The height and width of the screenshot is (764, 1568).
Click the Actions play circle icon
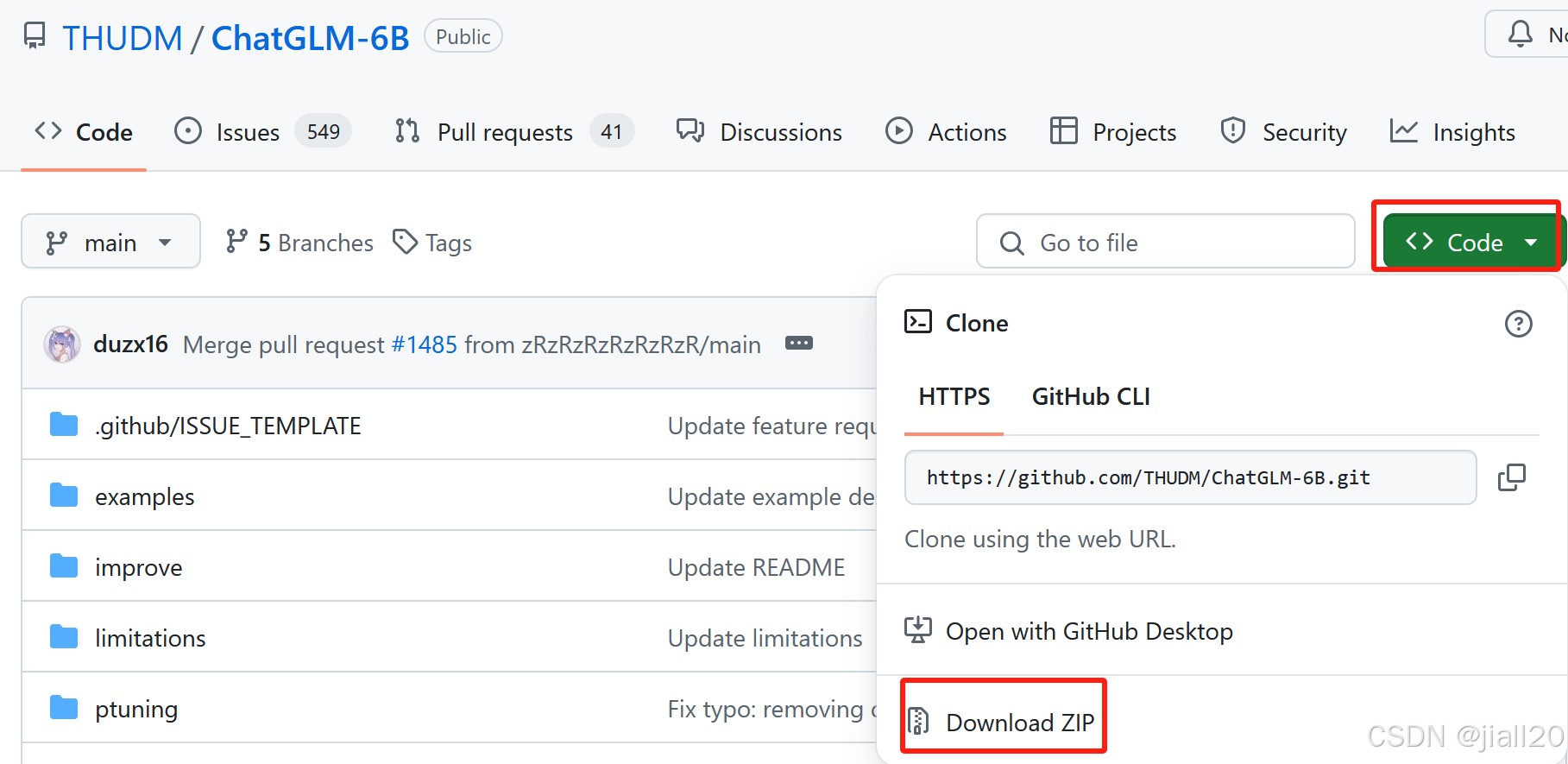899,131
